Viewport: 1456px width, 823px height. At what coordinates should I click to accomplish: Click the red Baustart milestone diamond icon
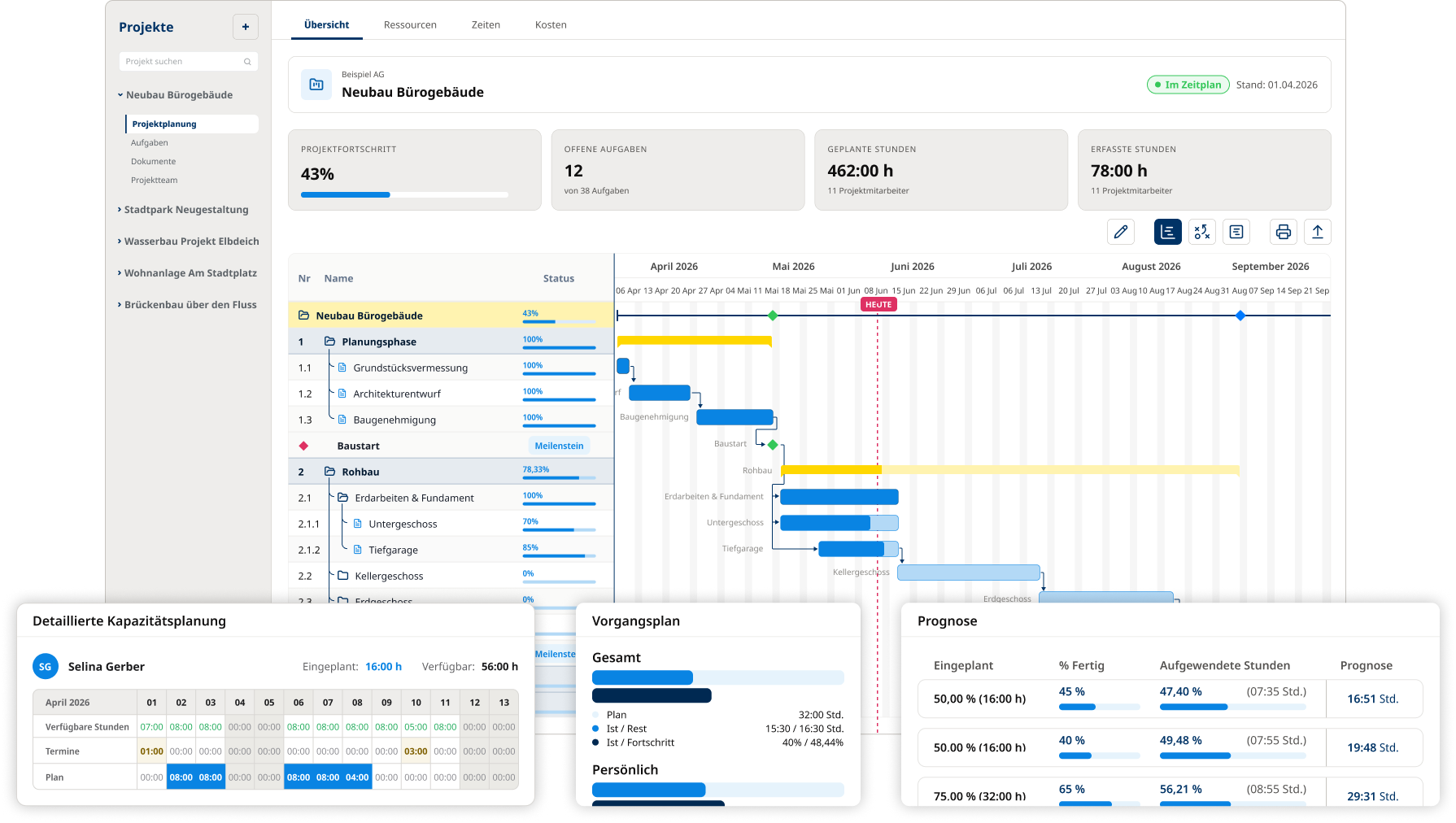[x=303, y=446]
